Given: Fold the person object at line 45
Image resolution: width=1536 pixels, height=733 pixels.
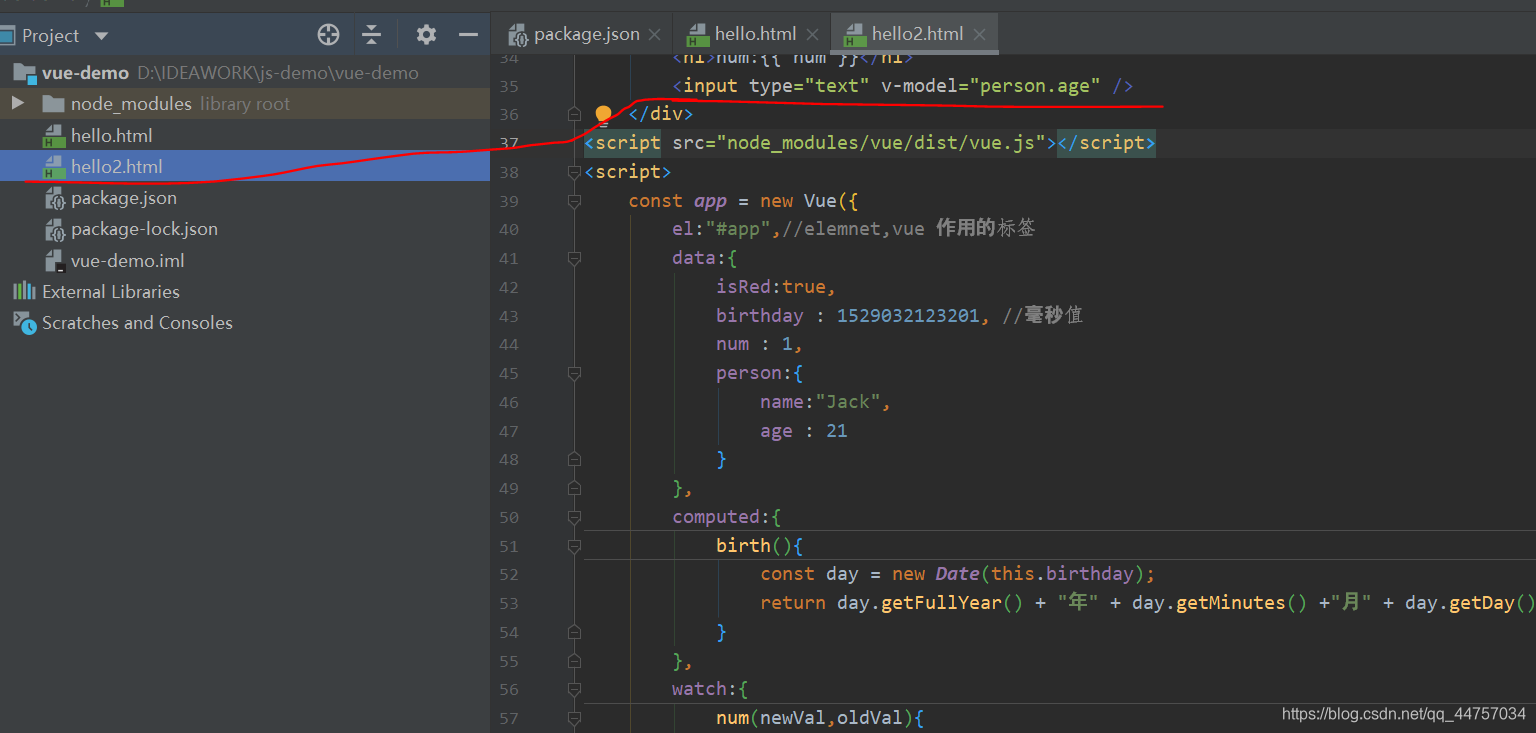Looking at the screenshot, I should tap(574, 373).
